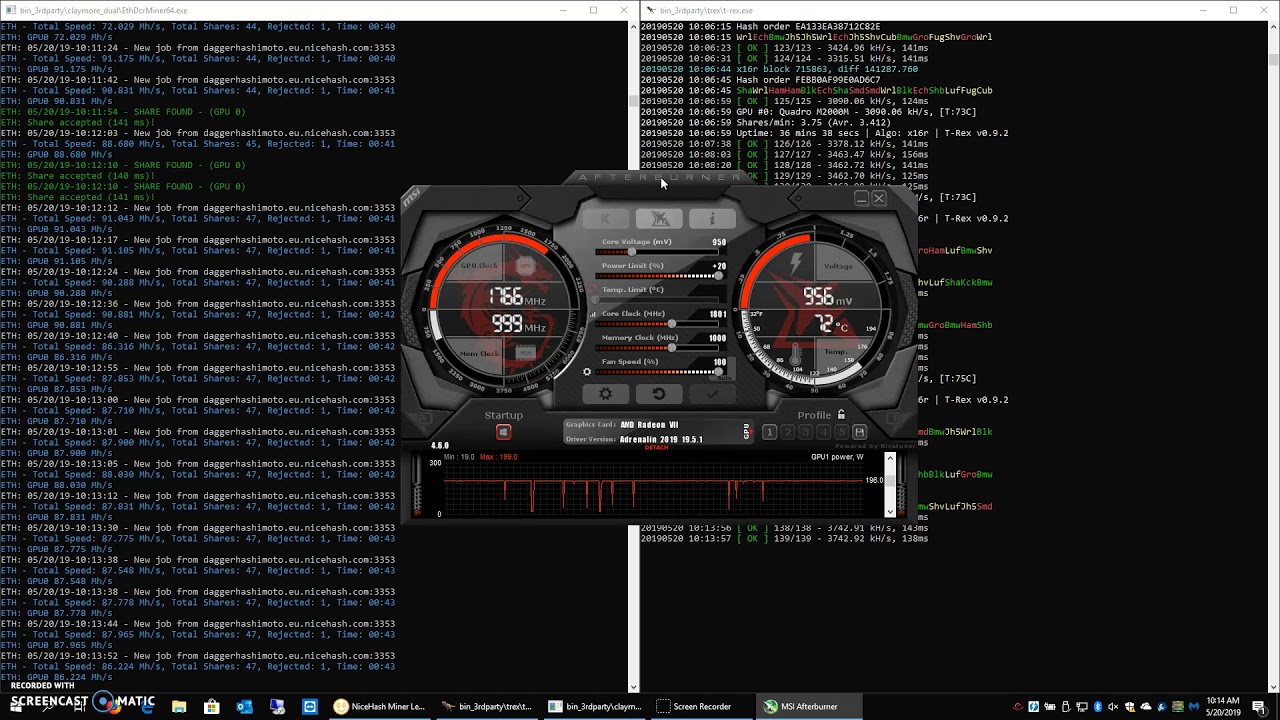Viewport: 1280px width, 720px height.
Task: Switch to the Claymore console taskbar button
Action: tap(595, 706)
